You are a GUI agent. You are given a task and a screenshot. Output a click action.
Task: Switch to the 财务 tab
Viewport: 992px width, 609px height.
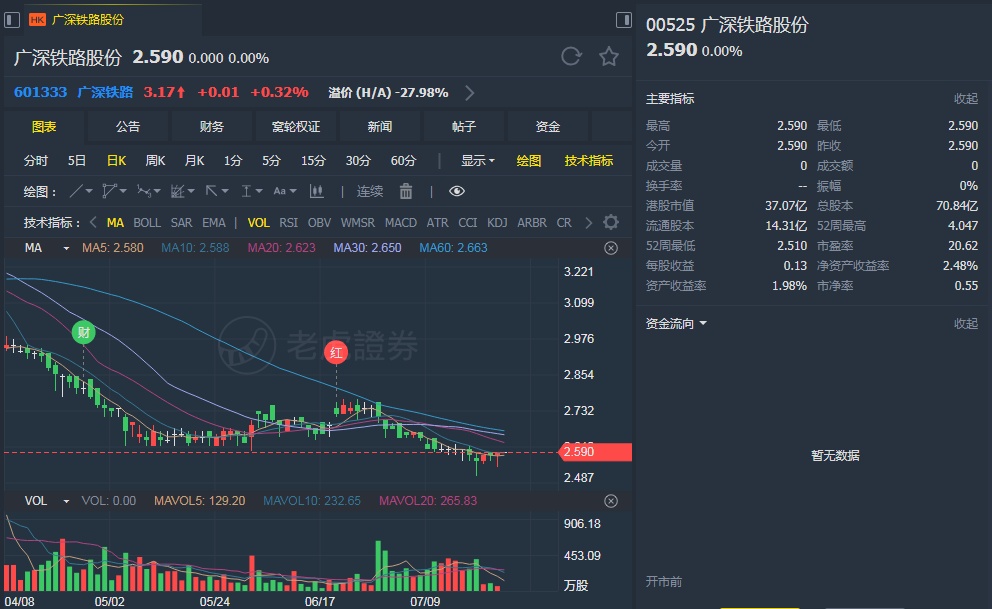(211, 127)
